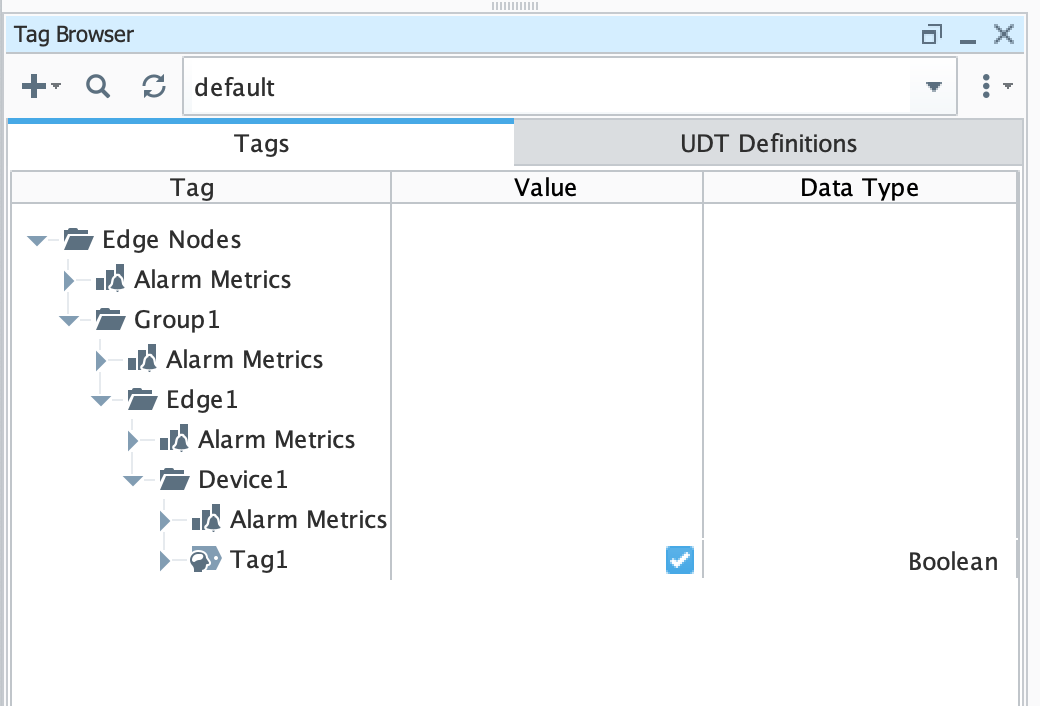Screen dimensions: 1040x706
Task: Toggle the Tag1 boolean value checkbox
Action: point(679,560)
